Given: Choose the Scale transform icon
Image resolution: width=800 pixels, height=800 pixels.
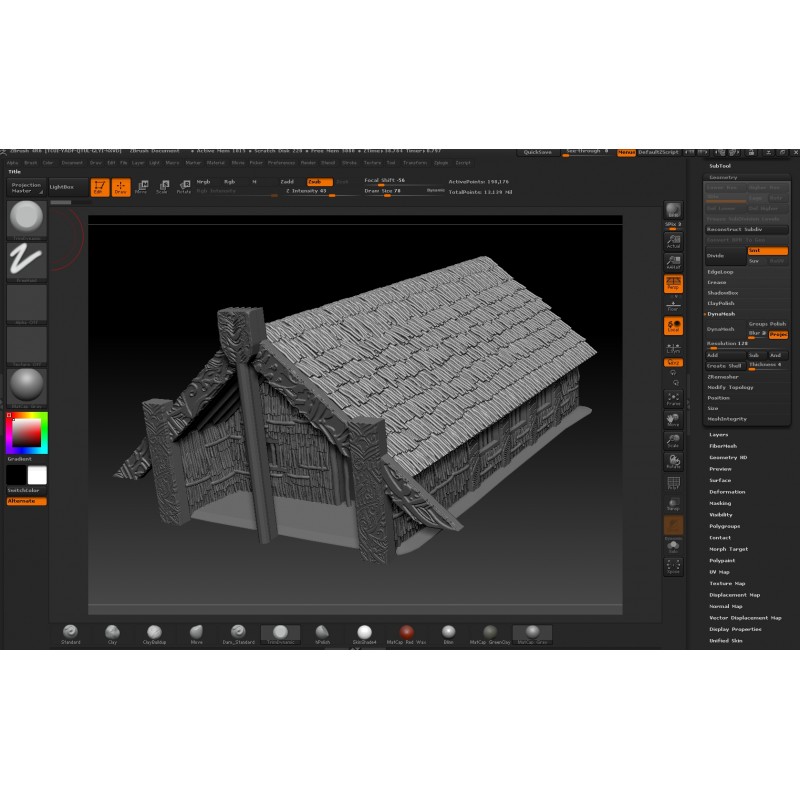Looking at the screenshot, I should (x=162, y=187).
